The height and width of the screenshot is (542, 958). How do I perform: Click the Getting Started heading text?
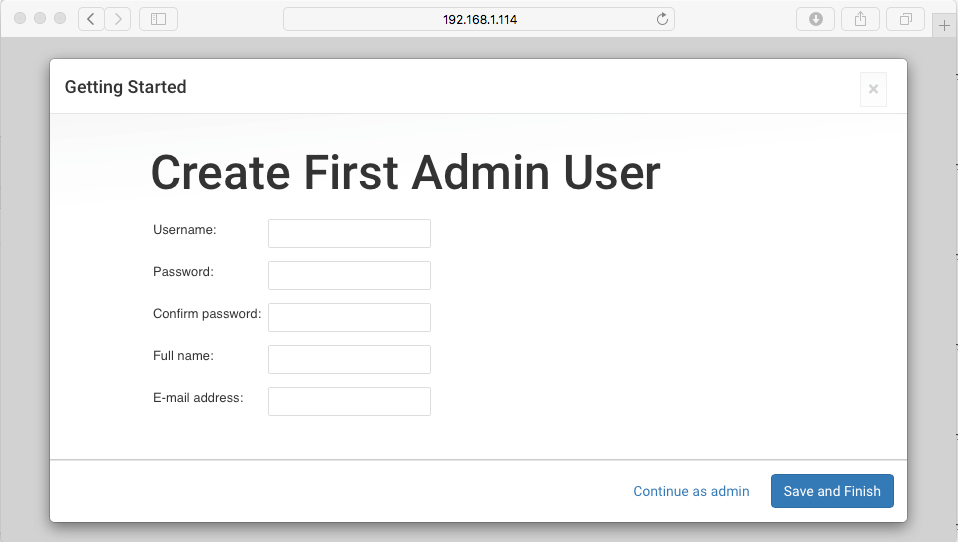pos(125,87)
